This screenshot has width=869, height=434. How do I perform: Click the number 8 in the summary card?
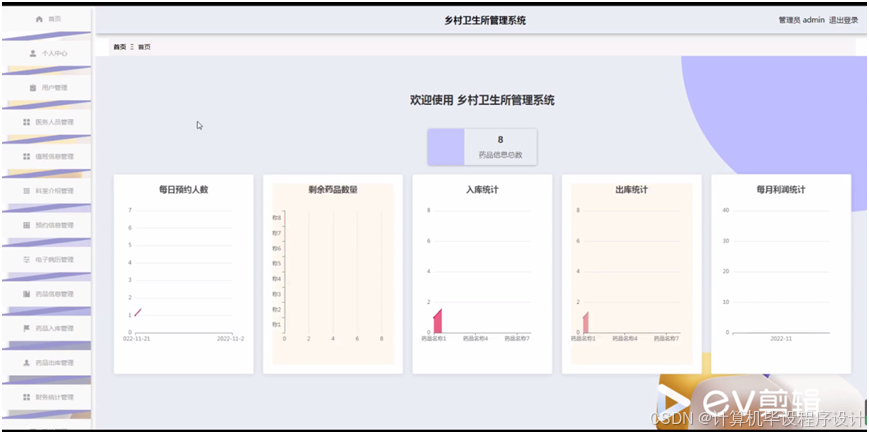pos(500,140)
